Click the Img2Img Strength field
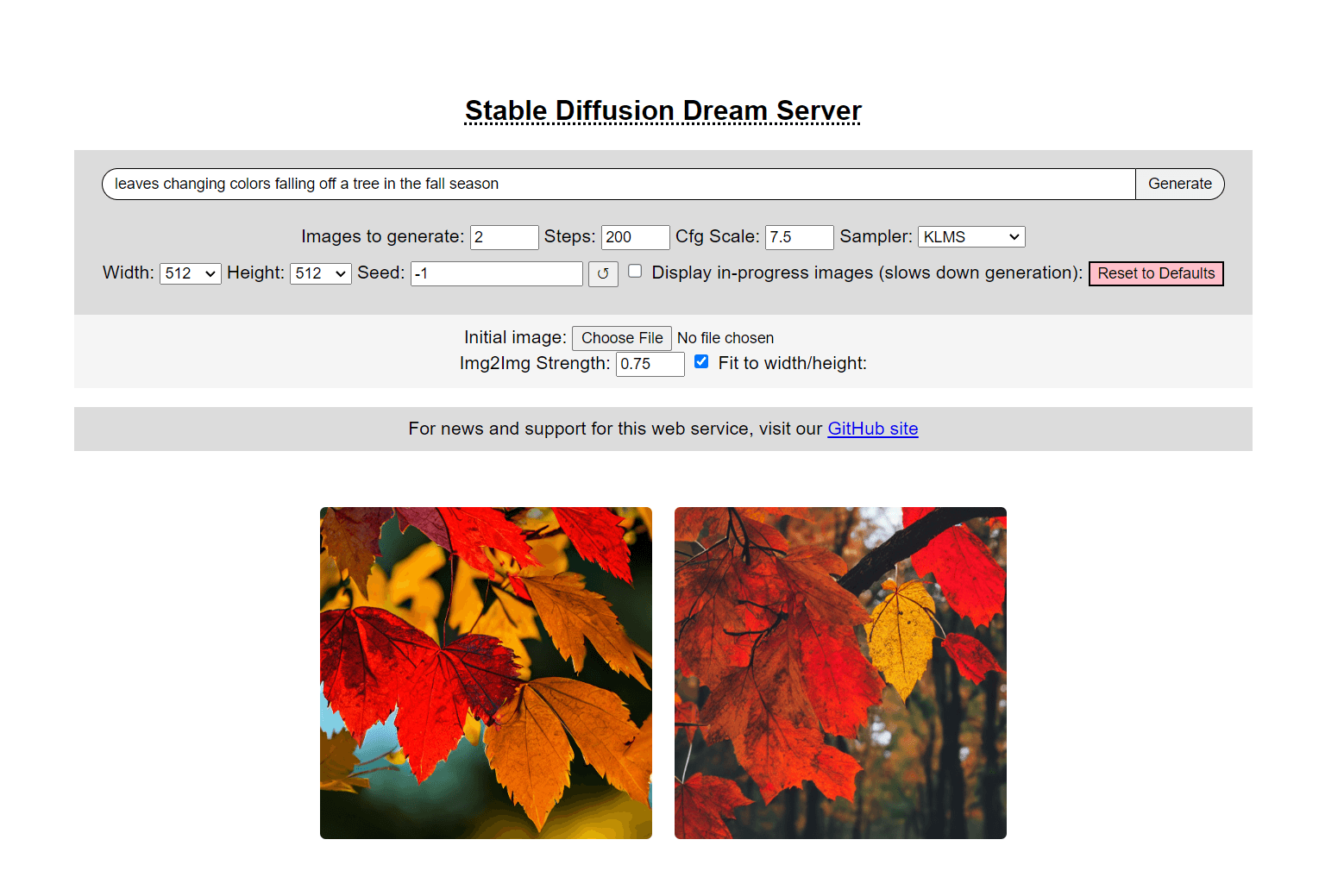The width and height of the screenshot is (1344, 896). click(x=650, y=364)
